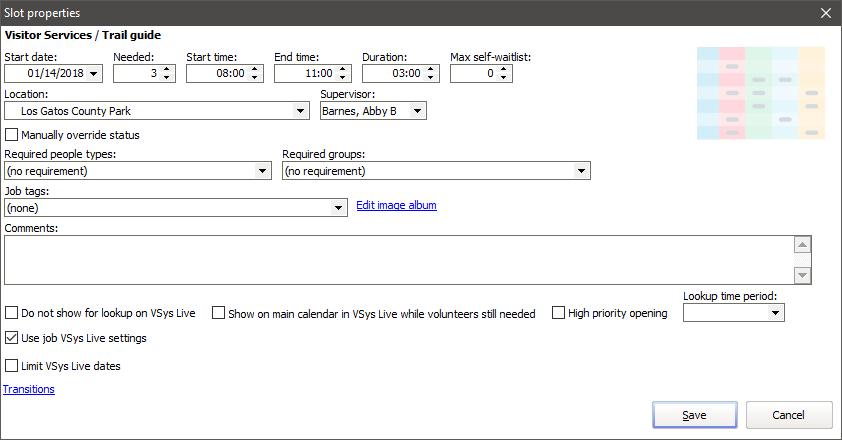Click the Transitions link

pos(29,389)
